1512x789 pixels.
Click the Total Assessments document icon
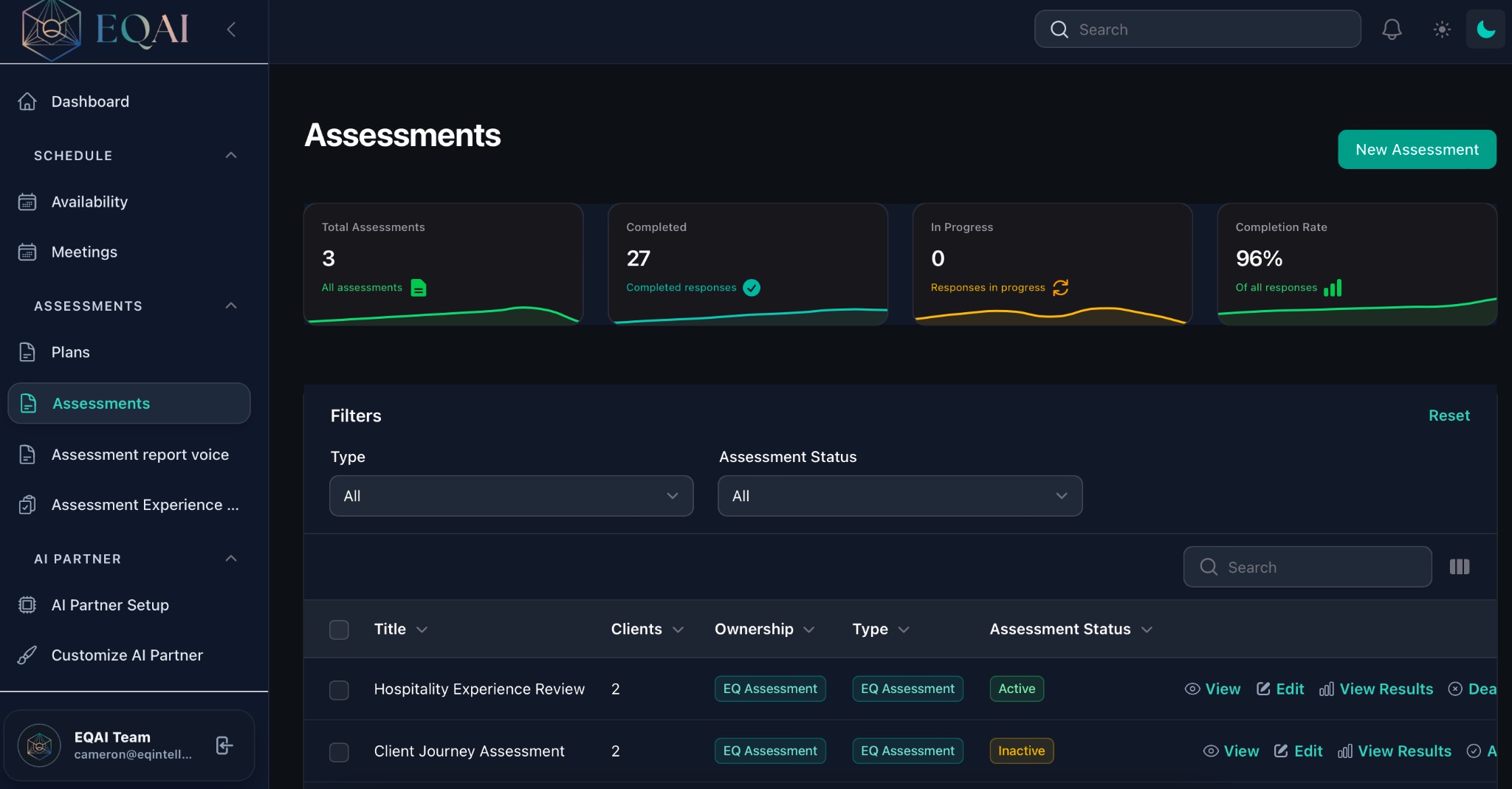(419, 288)
